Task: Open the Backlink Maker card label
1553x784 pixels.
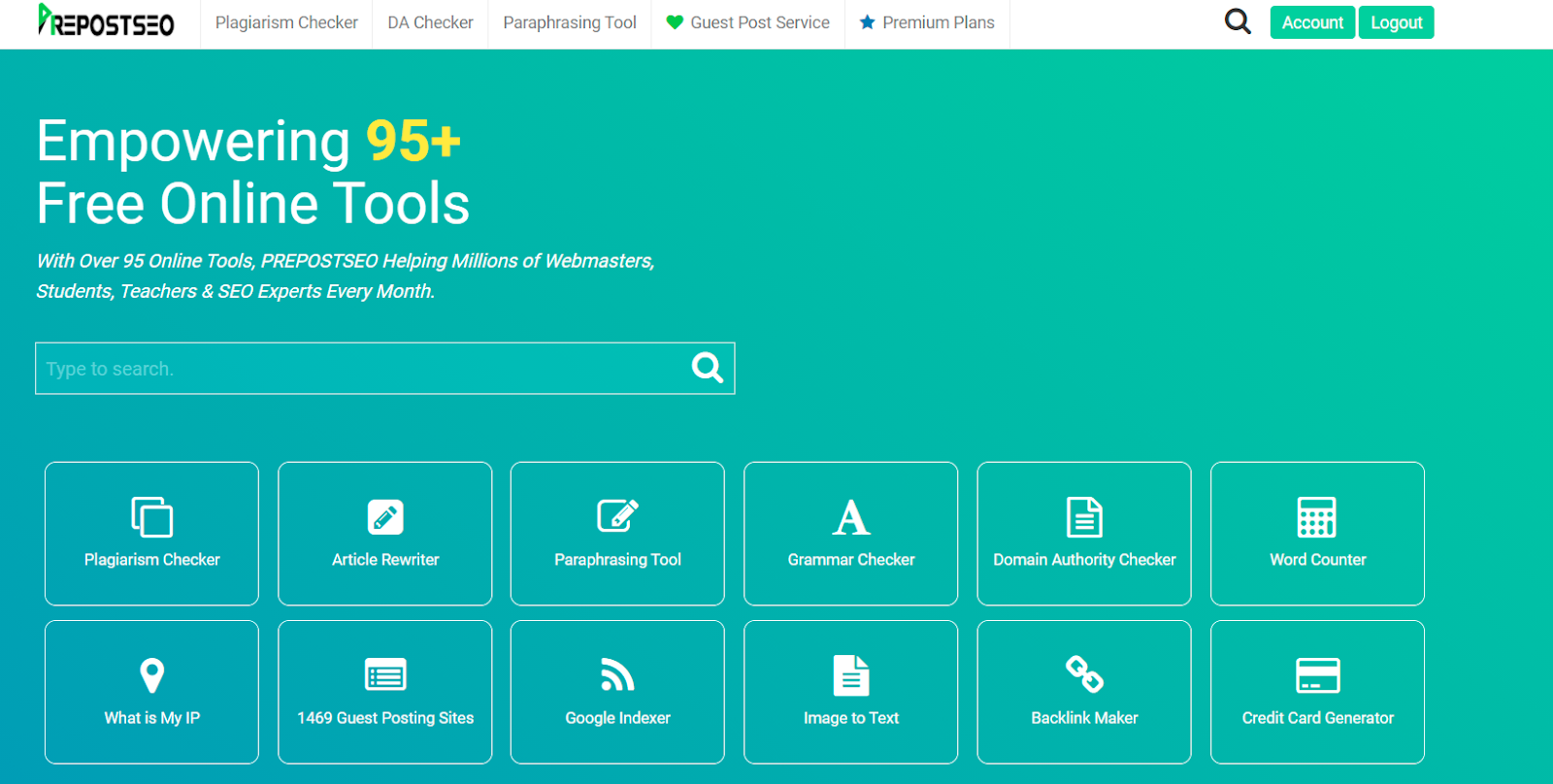Action: [x=1084, y=718]
